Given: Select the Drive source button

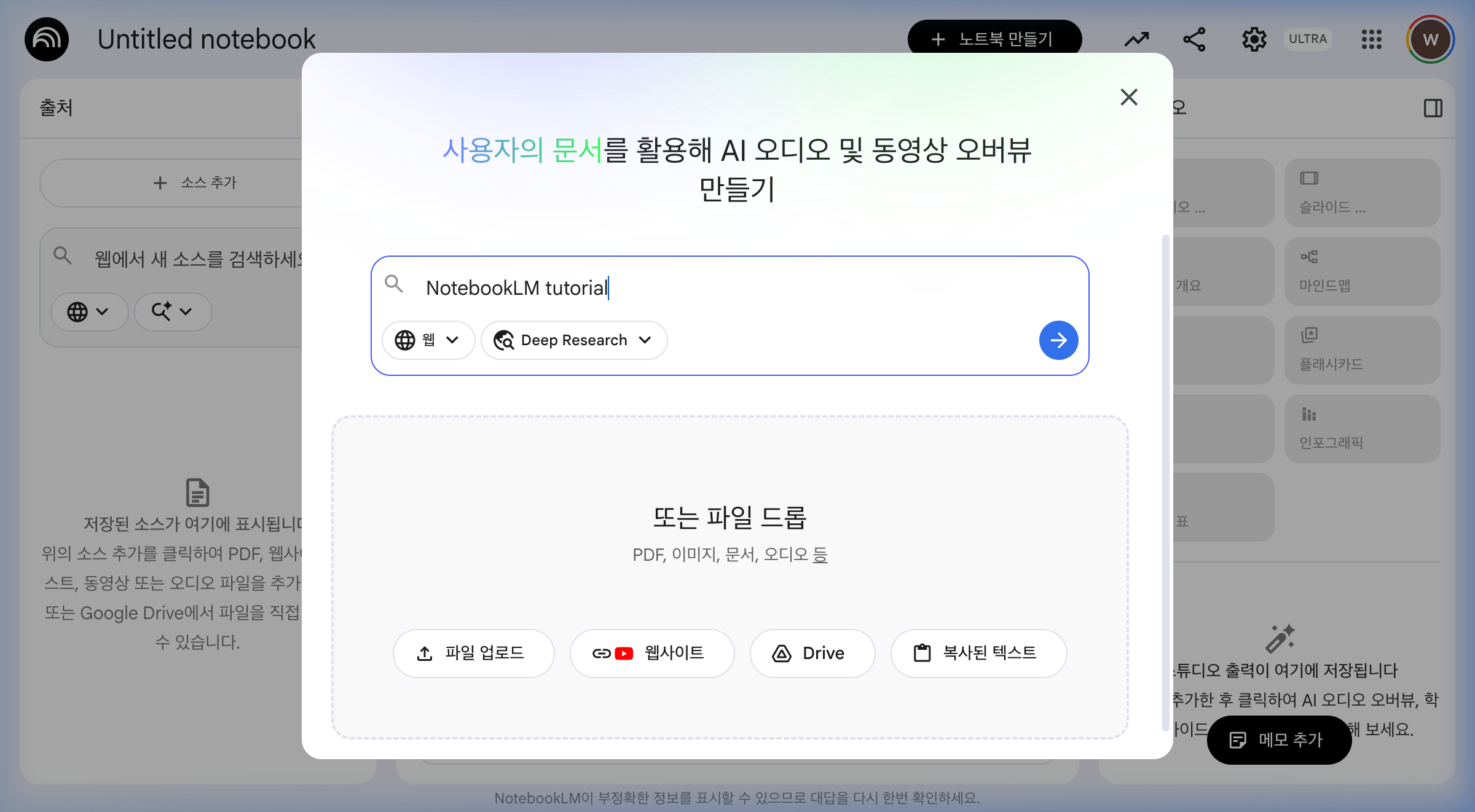Looking at the screenshot, I should pyautogui.click(x=812, y=654).
